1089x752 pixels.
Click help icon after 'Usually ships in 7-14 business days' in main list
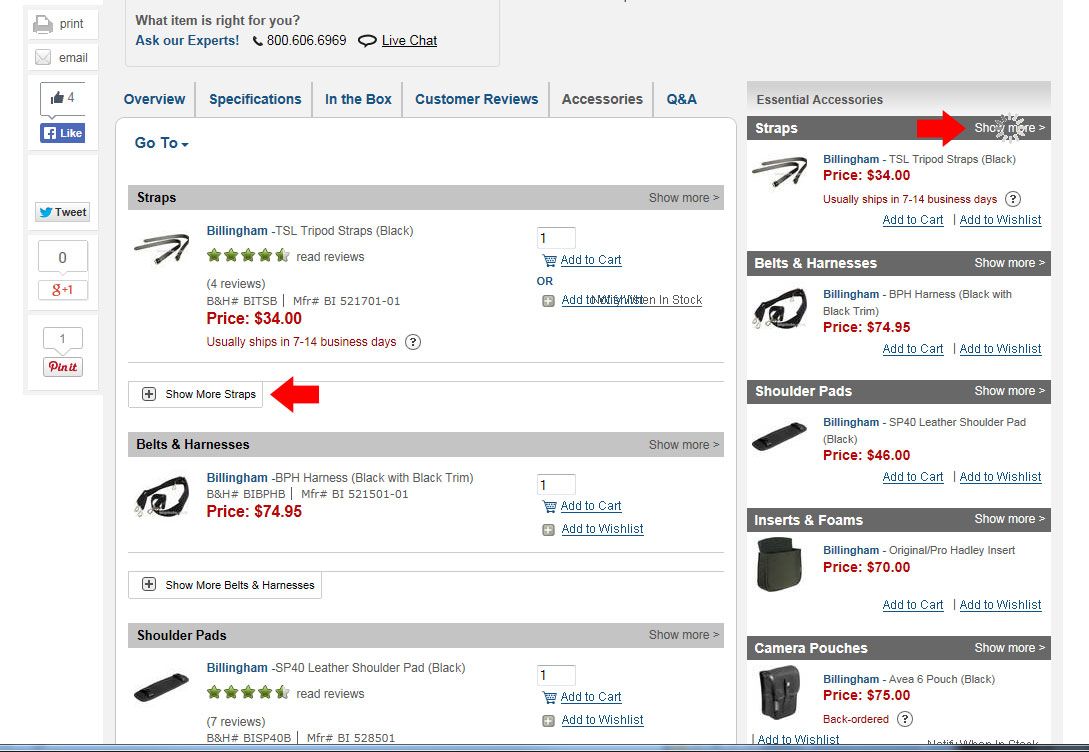click(413, 342)
